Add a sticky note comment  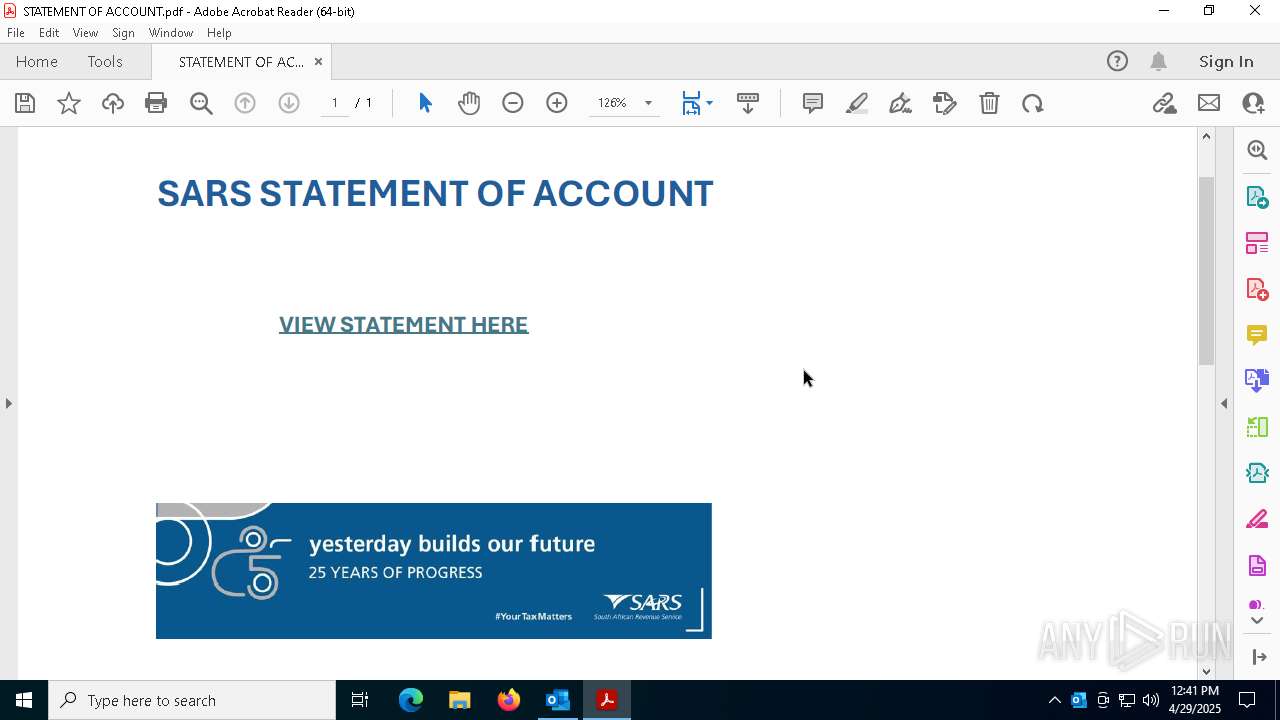[x=813, y=103]
